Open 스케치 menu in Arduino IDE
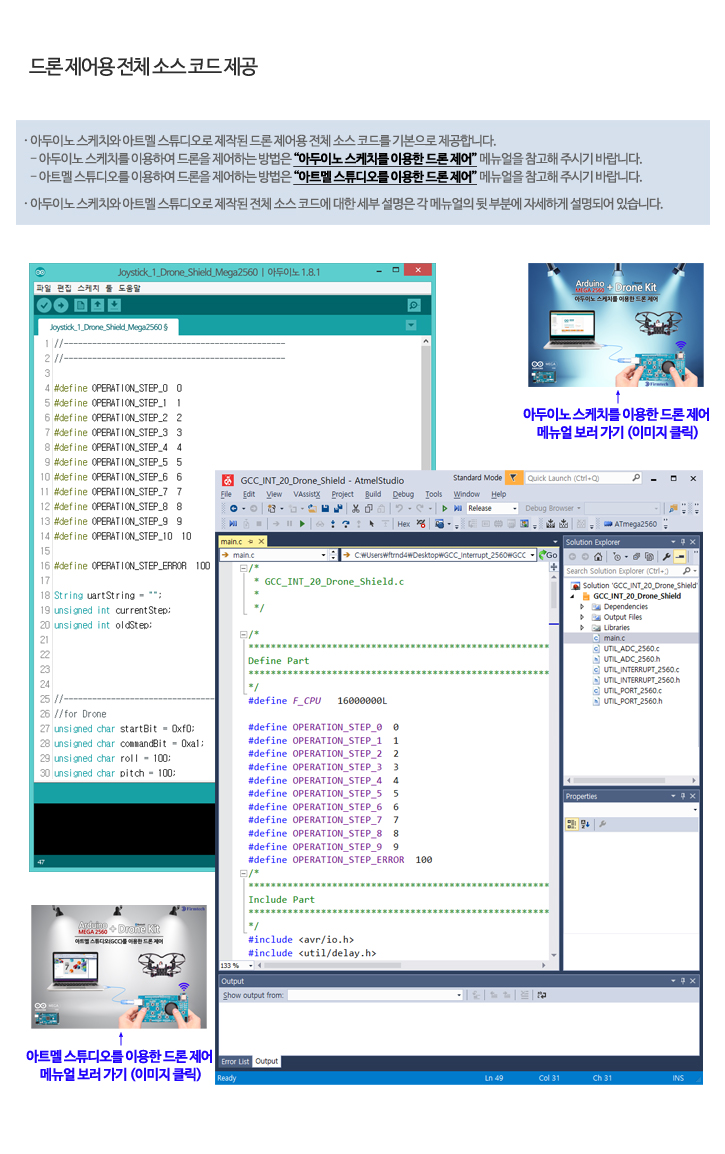Viewport: 725px width, 1154px height. (88, 288)
